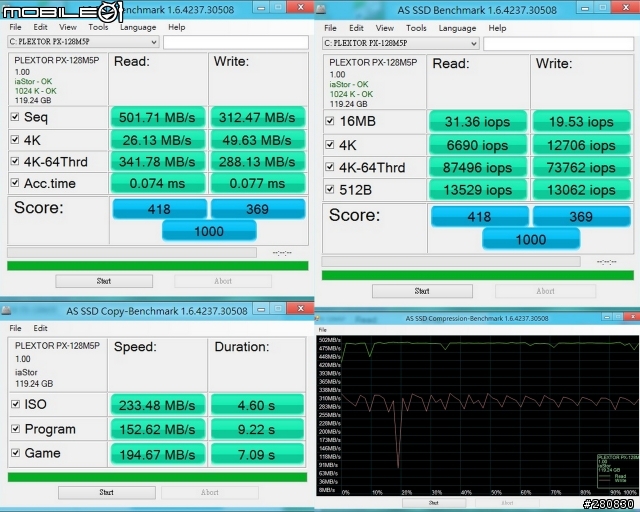The width and height of the screenshot is (640, 512).
Task: Click Abort in top-right iops window
Action: (x=545, y=291)
